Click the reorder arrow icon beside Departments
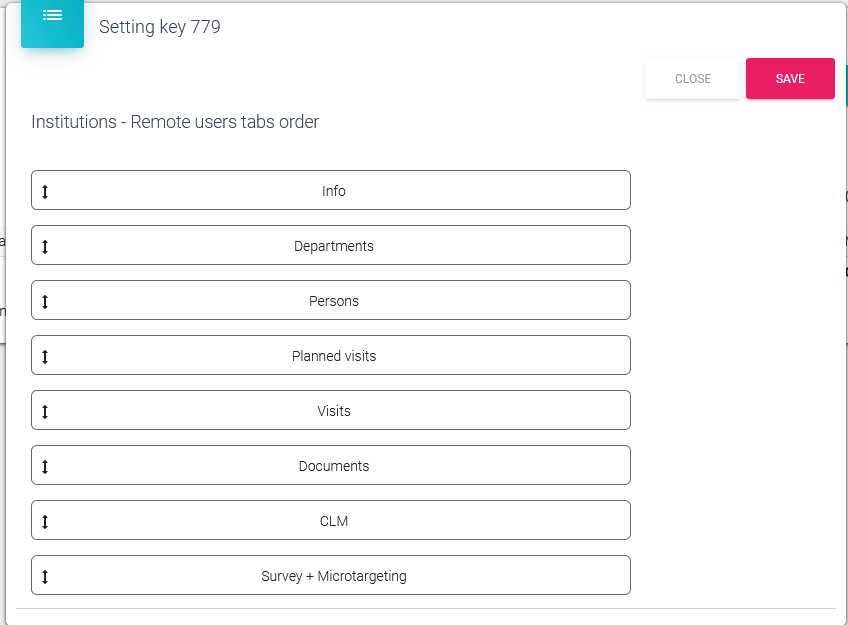848x625 pixels. pyautogui.click(x=45, y=246)
